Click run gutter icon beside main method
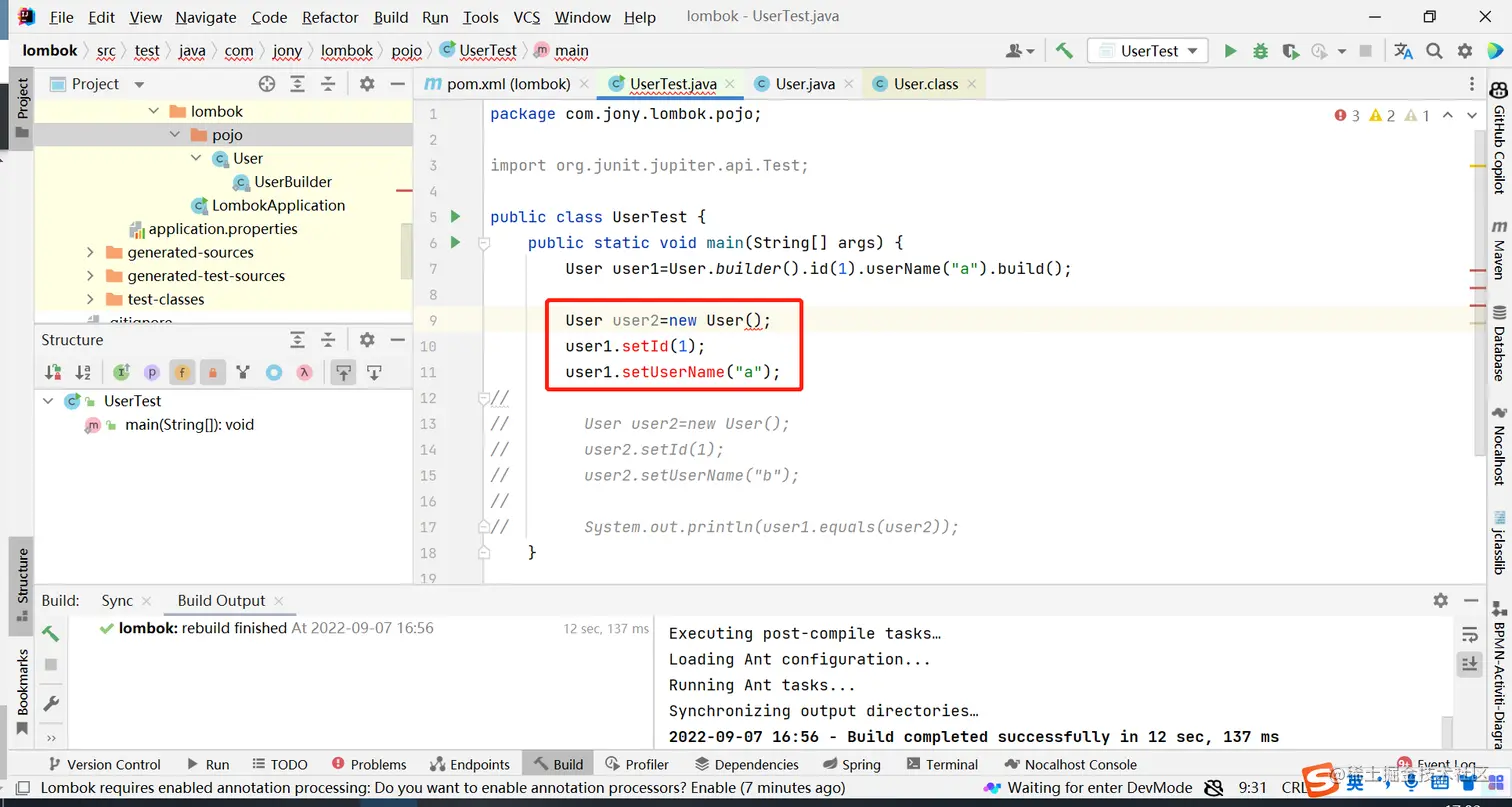Image resolution: width=1512 pixels, height=807 pixels. [455, 242]
